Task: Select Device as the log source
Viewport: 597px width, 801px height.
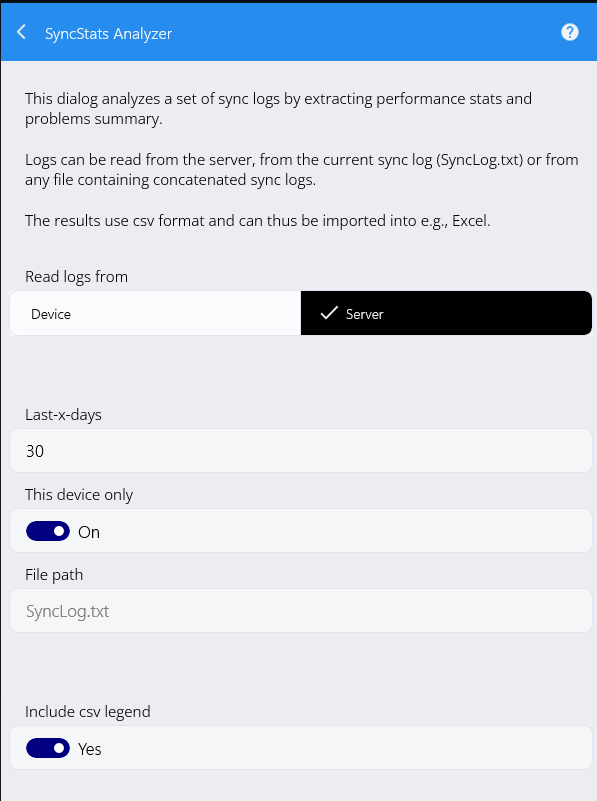Action: (155, 313)
